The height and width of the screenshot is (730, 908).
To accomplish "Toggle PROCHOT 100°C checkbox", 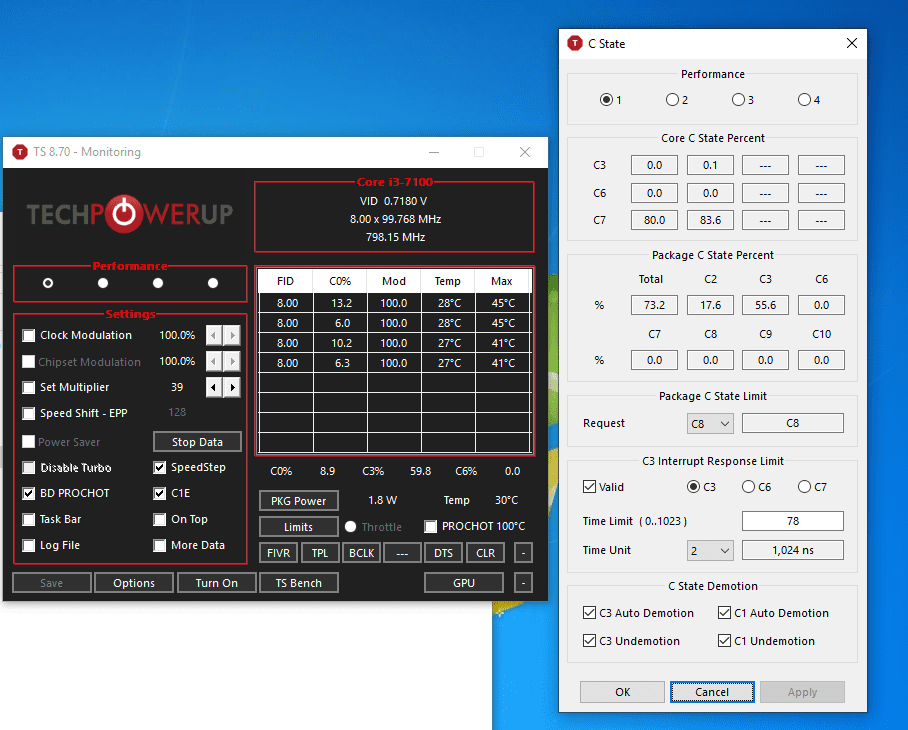I will (430, 526).
